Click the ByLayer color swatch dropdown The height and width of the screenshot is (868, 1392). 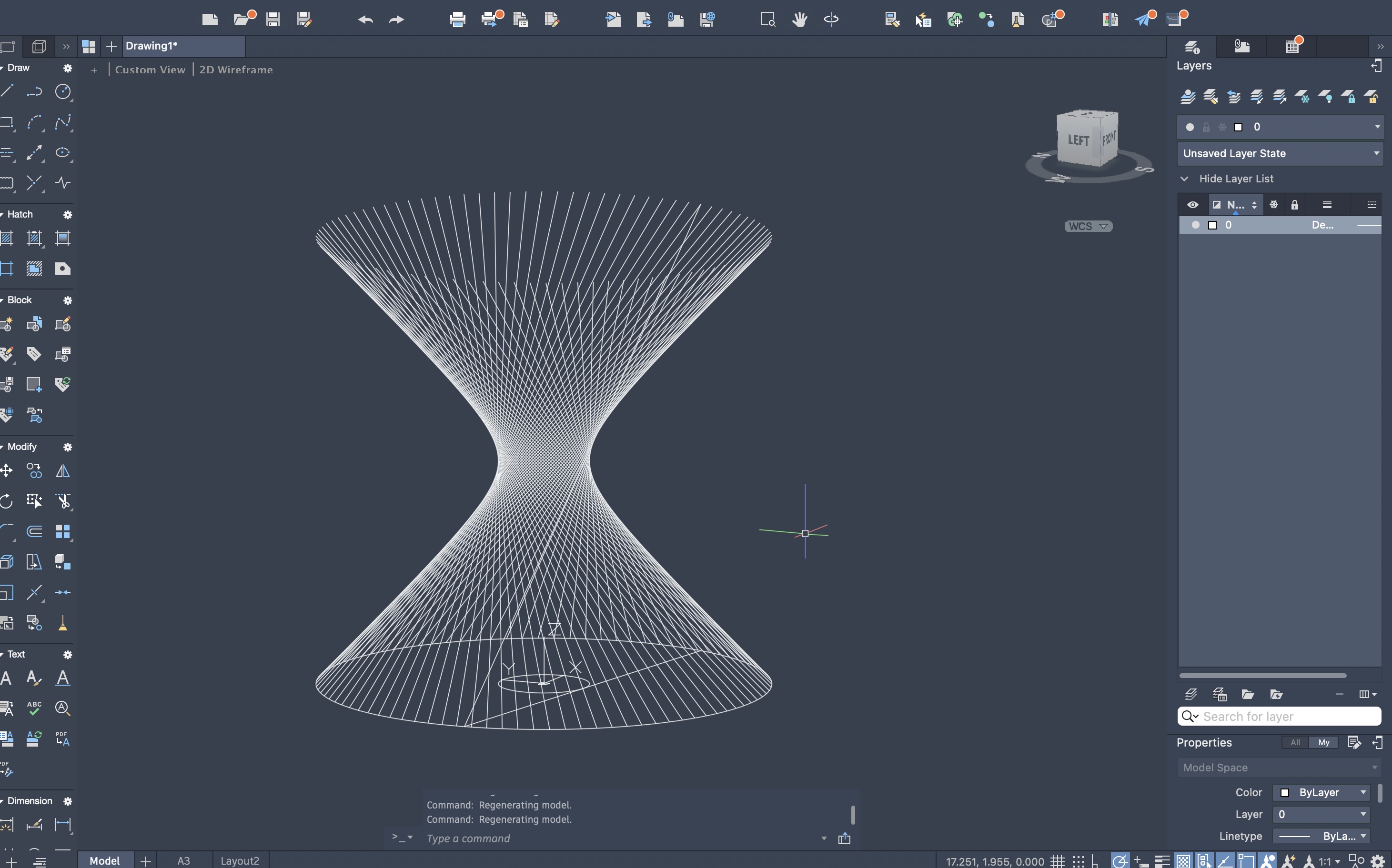[1321, 792]
